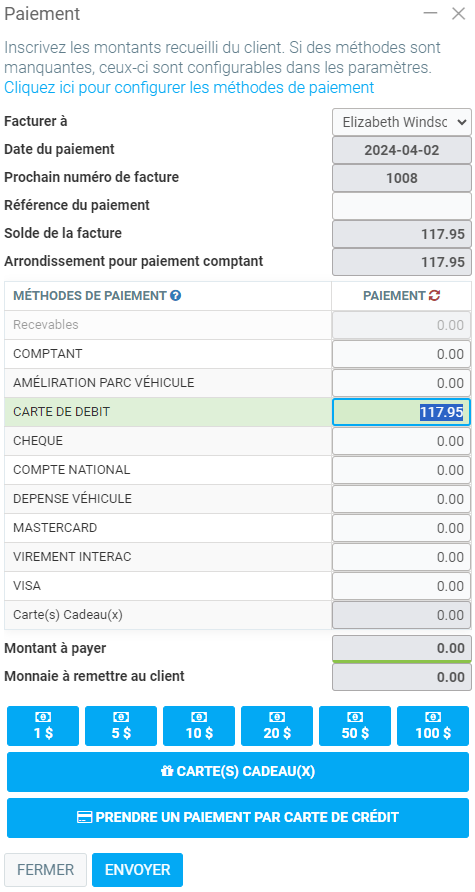Image resolution: width=475 pixels, height=892 pixels.
Task: Add a 100 $ cash bill
Action: tap(433, 726)
